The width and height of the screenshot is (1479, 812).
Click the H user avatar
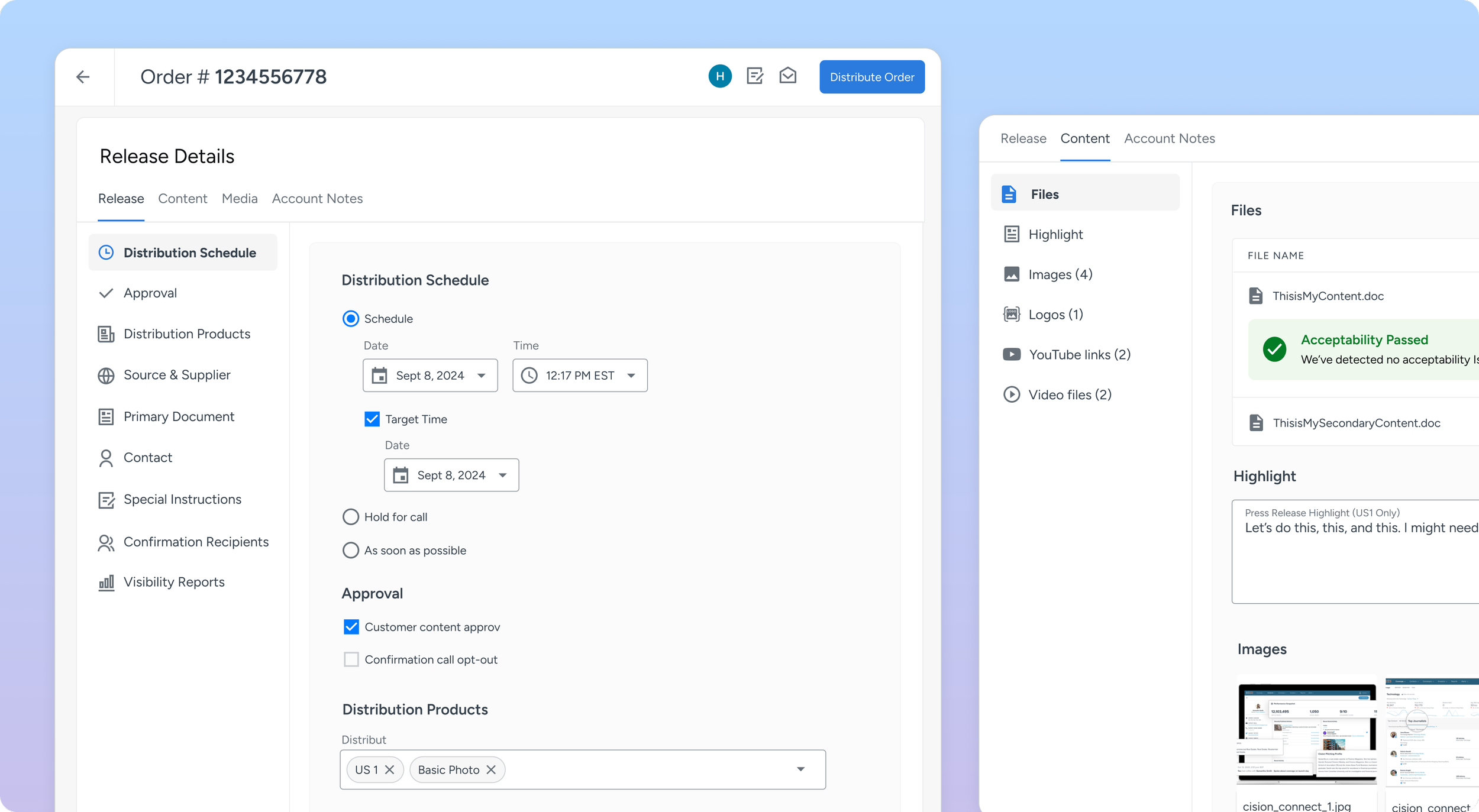[x=720, y=76]
